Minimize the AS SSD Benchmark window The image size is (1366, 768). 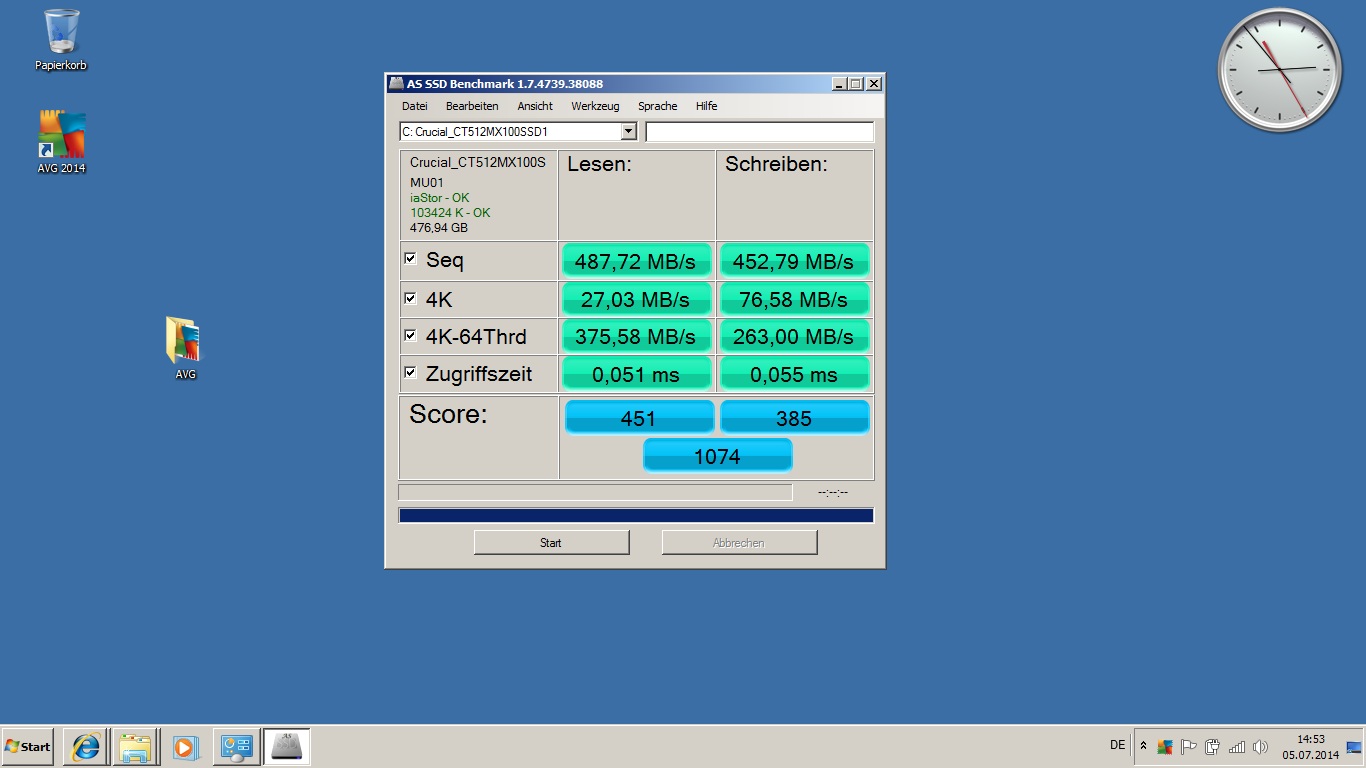click(839, 84)
